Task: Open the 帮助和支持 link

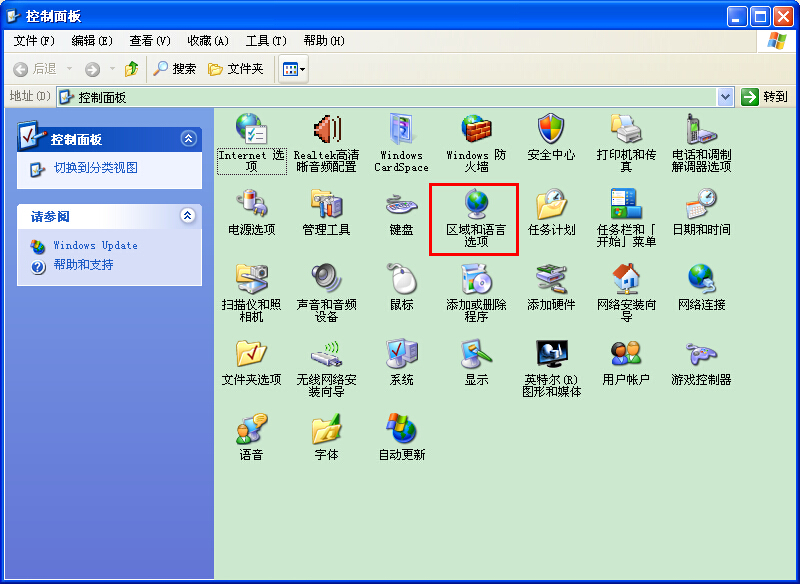Action: pyautogui.click(x=84, y=265)
